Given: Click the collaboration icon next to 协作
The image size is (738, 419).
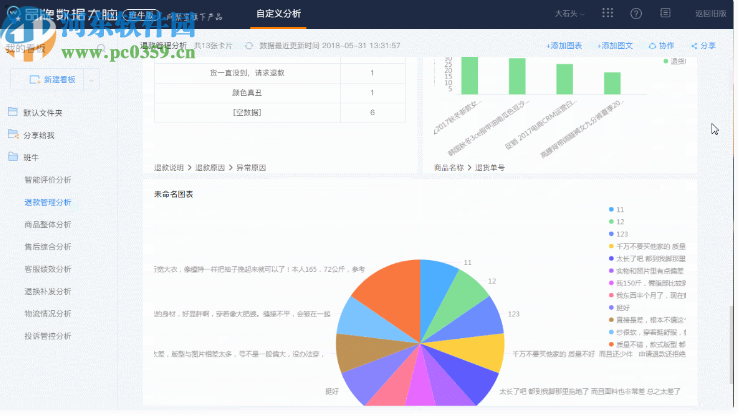Looking at the screenshot, I should coord(652,46).
